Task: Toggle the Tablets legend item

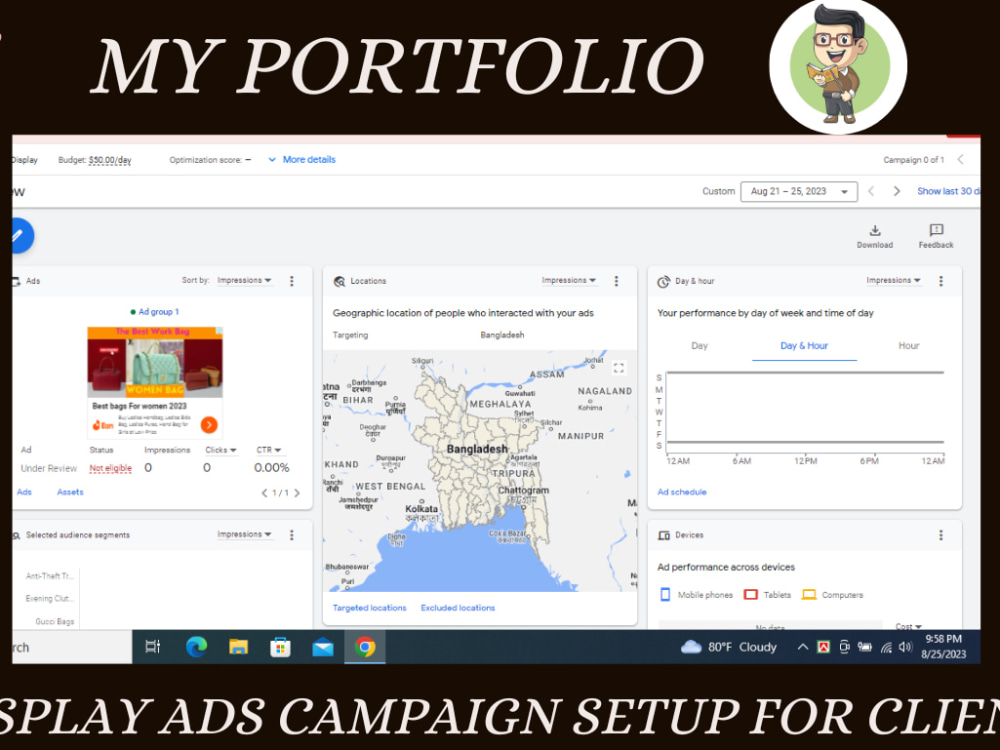Action: (768, 595)
